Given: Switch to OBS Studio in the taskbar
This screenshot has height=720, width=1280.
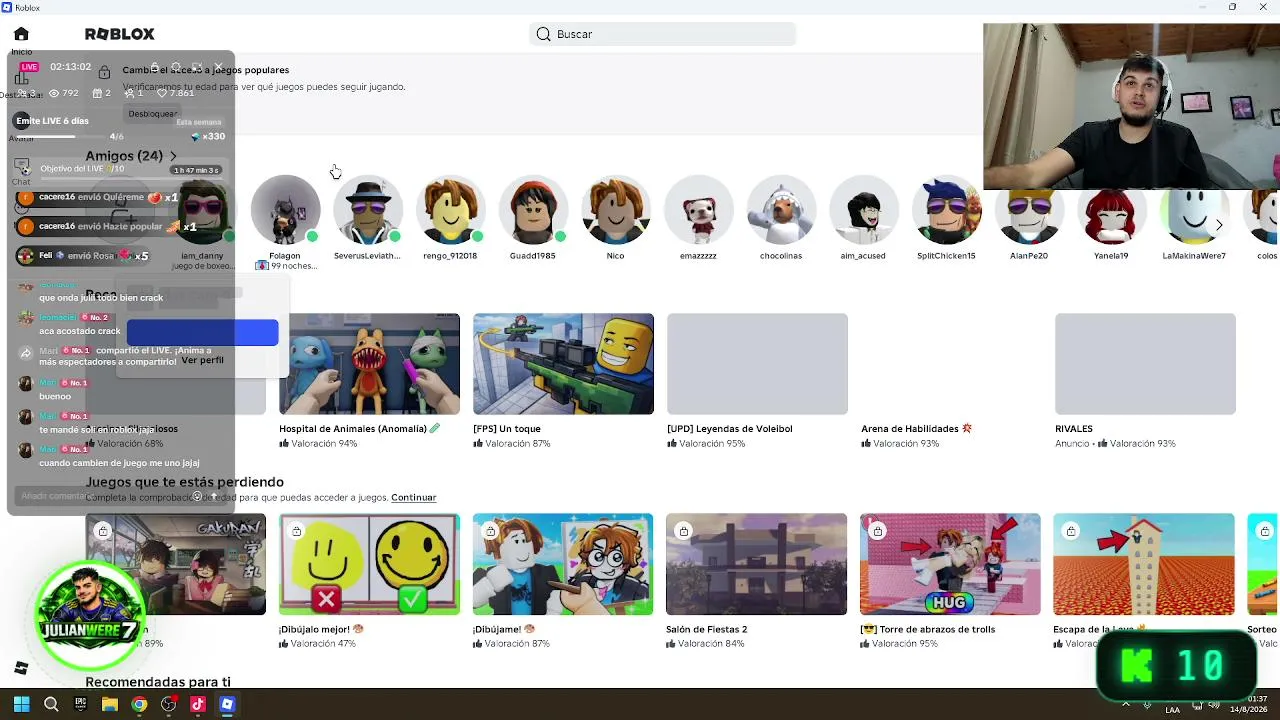Looking at the screenshot, I should 168,704.
